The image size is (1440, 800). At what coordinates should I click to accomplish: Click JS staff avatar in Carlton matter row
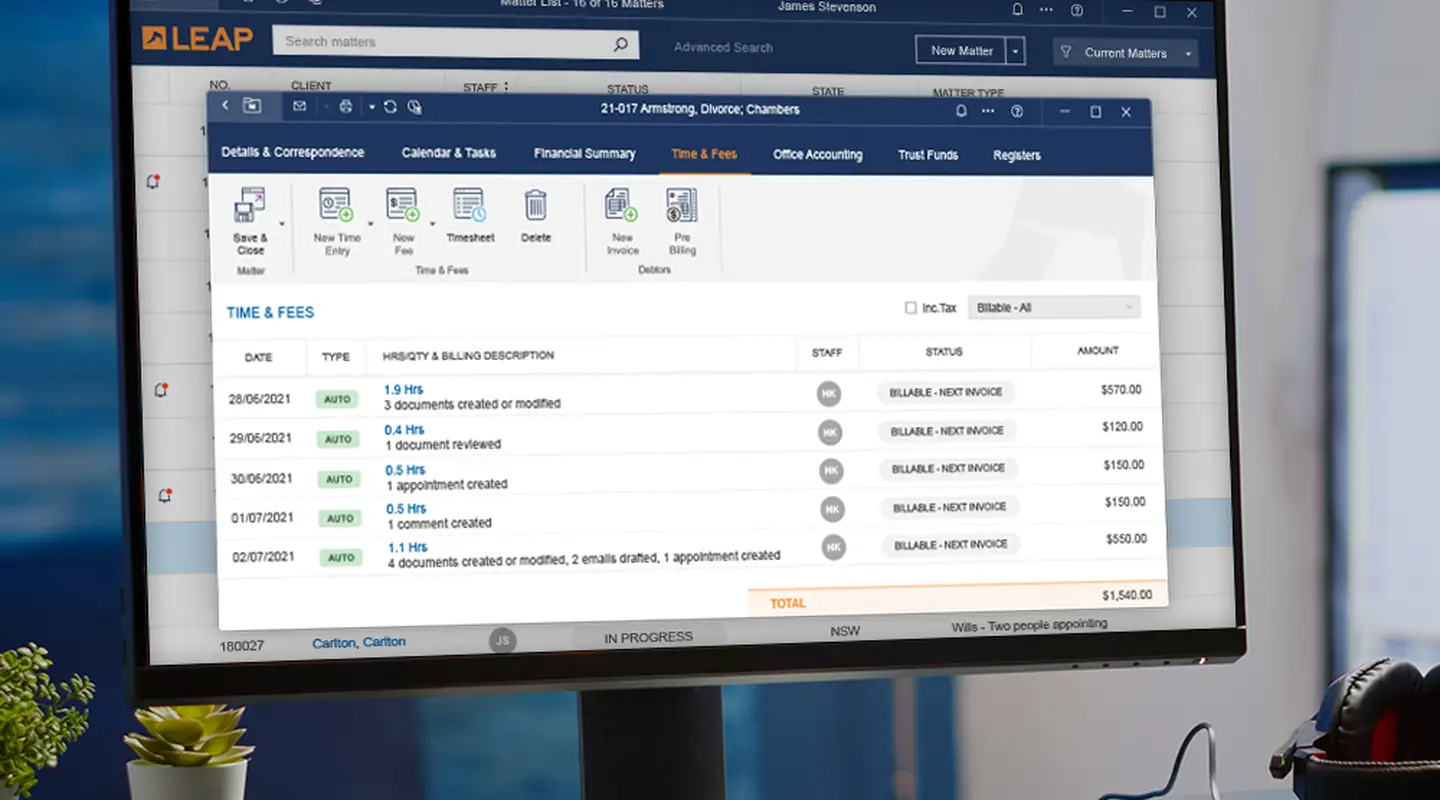pyautogui.click(x=503, y=640)
